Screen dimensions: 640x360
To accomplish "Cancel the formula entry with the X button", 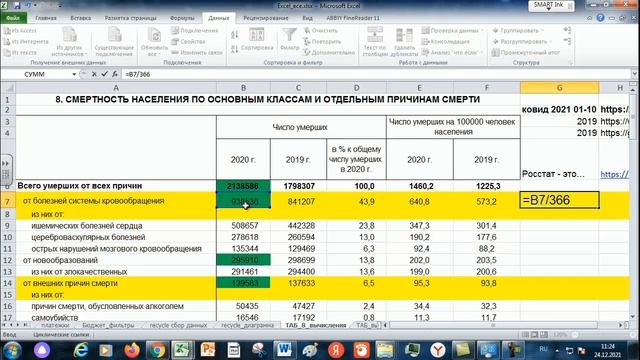I will 94,74.
